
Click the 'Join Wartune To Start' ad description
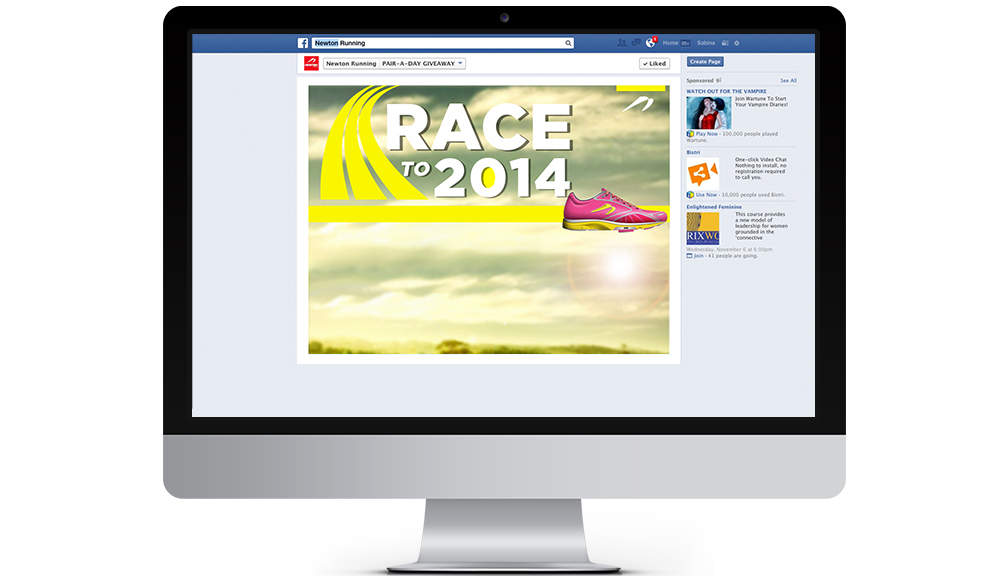point(761,99)
